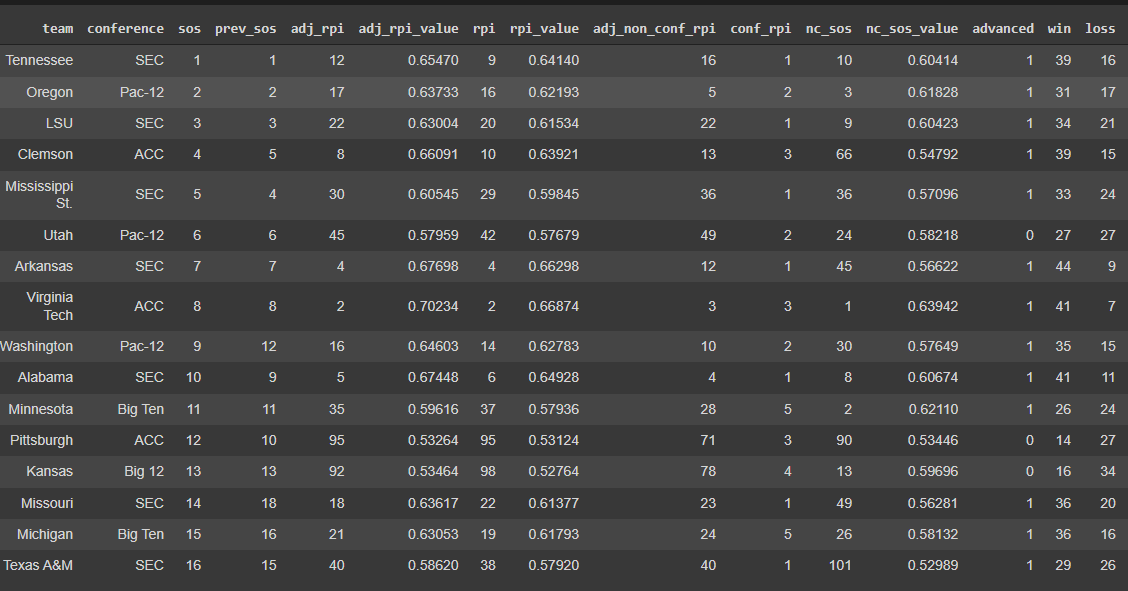Click the 'team' column header
The width and height of the screenshot is (1128, 591).
[58, 29]
